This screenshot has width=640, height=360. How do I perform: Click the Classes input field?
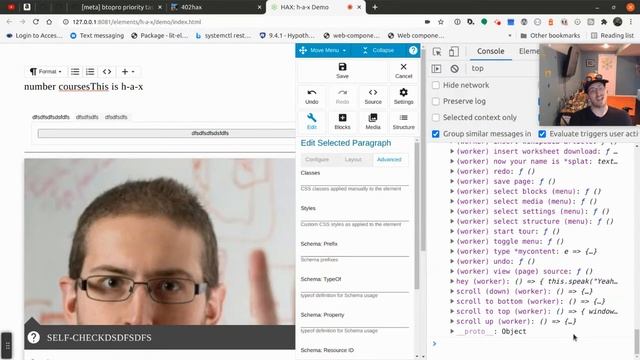[355, 181]
